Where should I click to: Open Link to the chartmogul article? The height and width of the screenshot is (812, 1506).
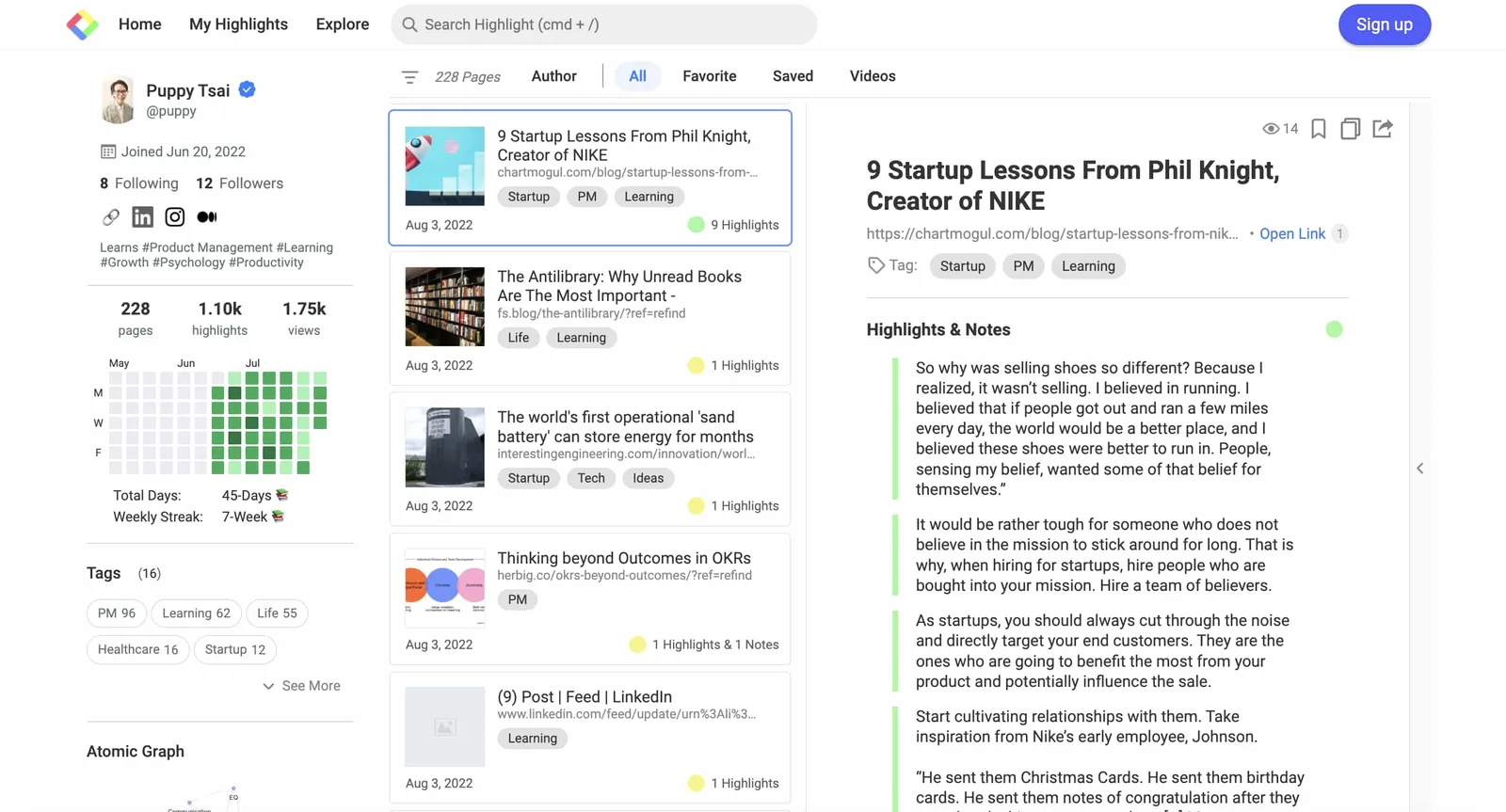tap(1292, 234)
